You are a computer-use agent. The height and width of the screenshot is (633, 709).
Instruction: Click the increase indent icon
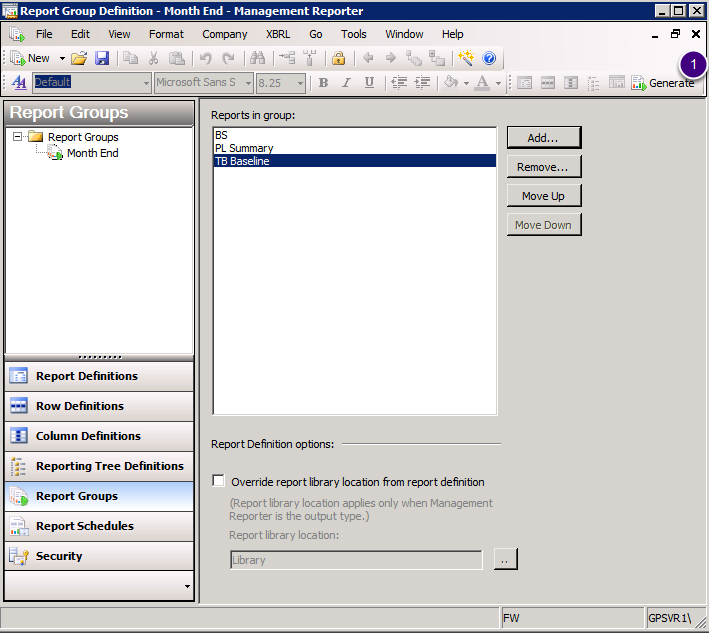click(422, 83)
